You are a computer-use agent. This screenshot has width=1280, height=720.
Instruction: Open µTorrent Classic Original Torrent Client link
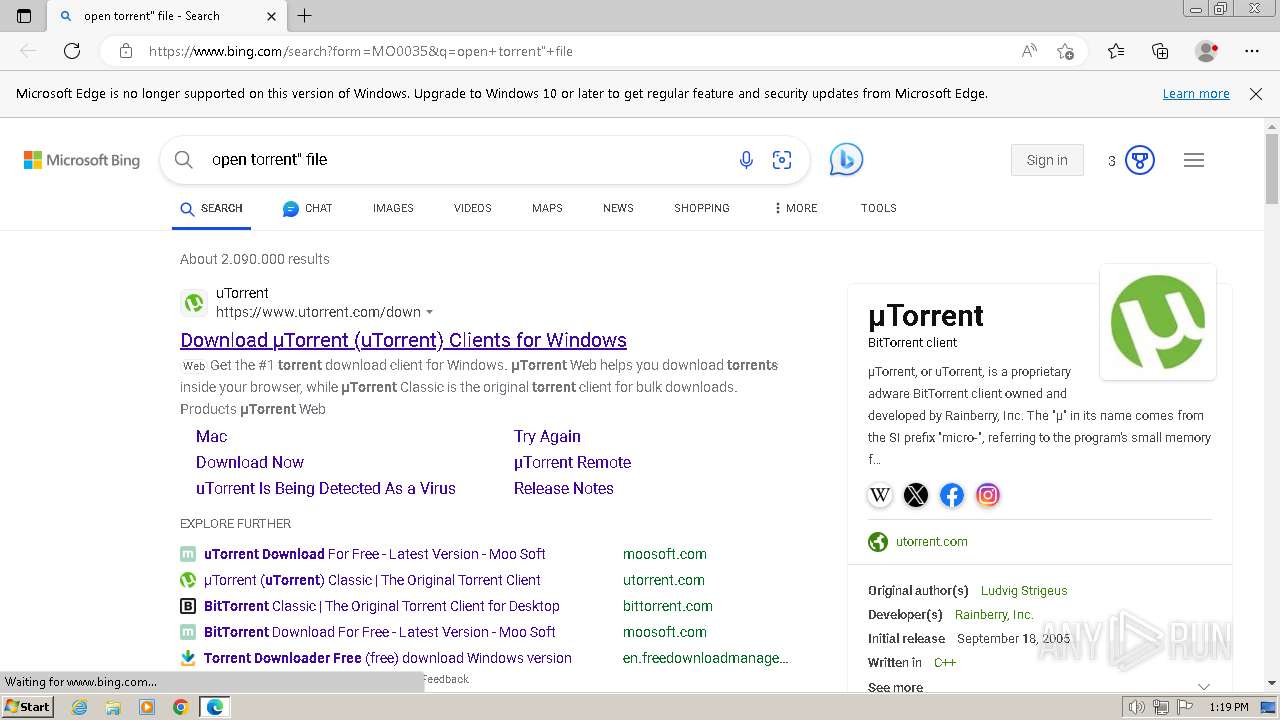pos(372,580)
